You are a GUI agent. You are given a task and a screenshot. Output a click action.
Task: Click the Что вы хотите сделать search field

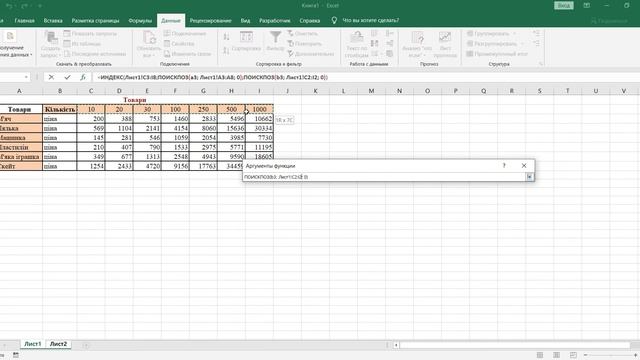click(x=371, y=20)
